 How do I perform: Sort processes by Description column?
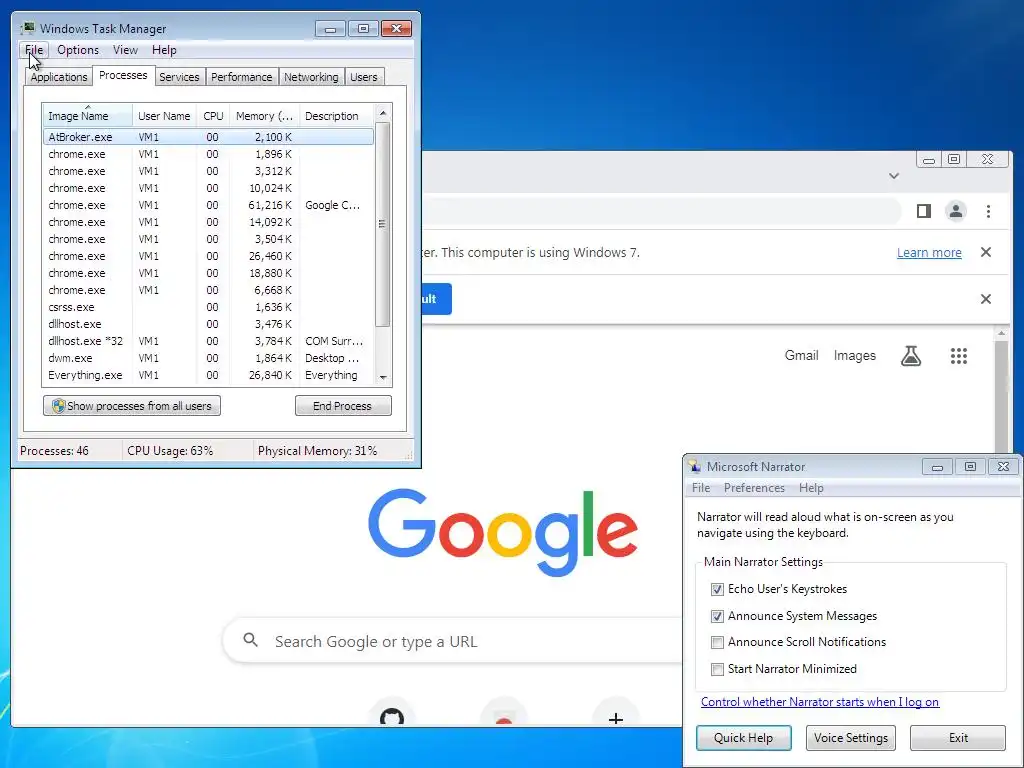[x=336, y=116]
